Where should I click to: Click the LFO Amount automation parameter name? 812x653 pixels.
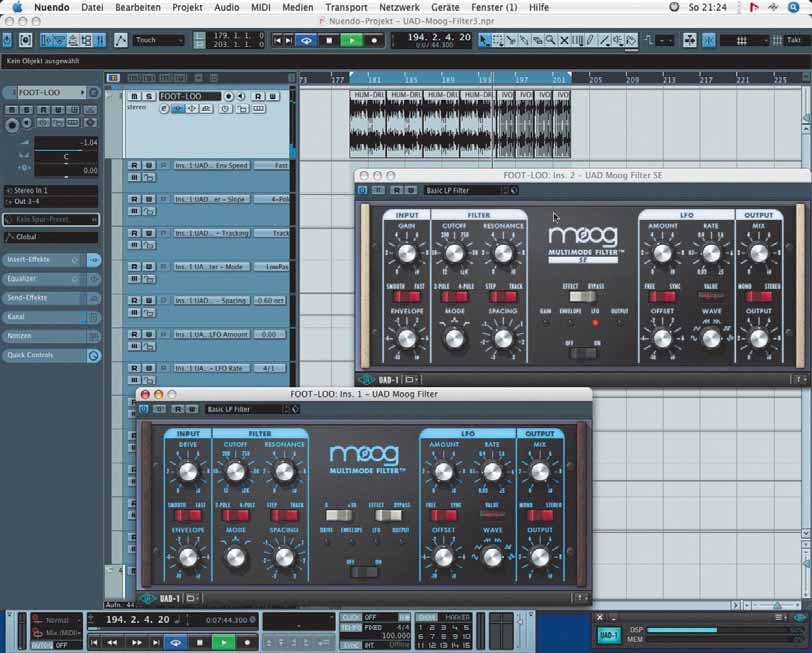211,335
